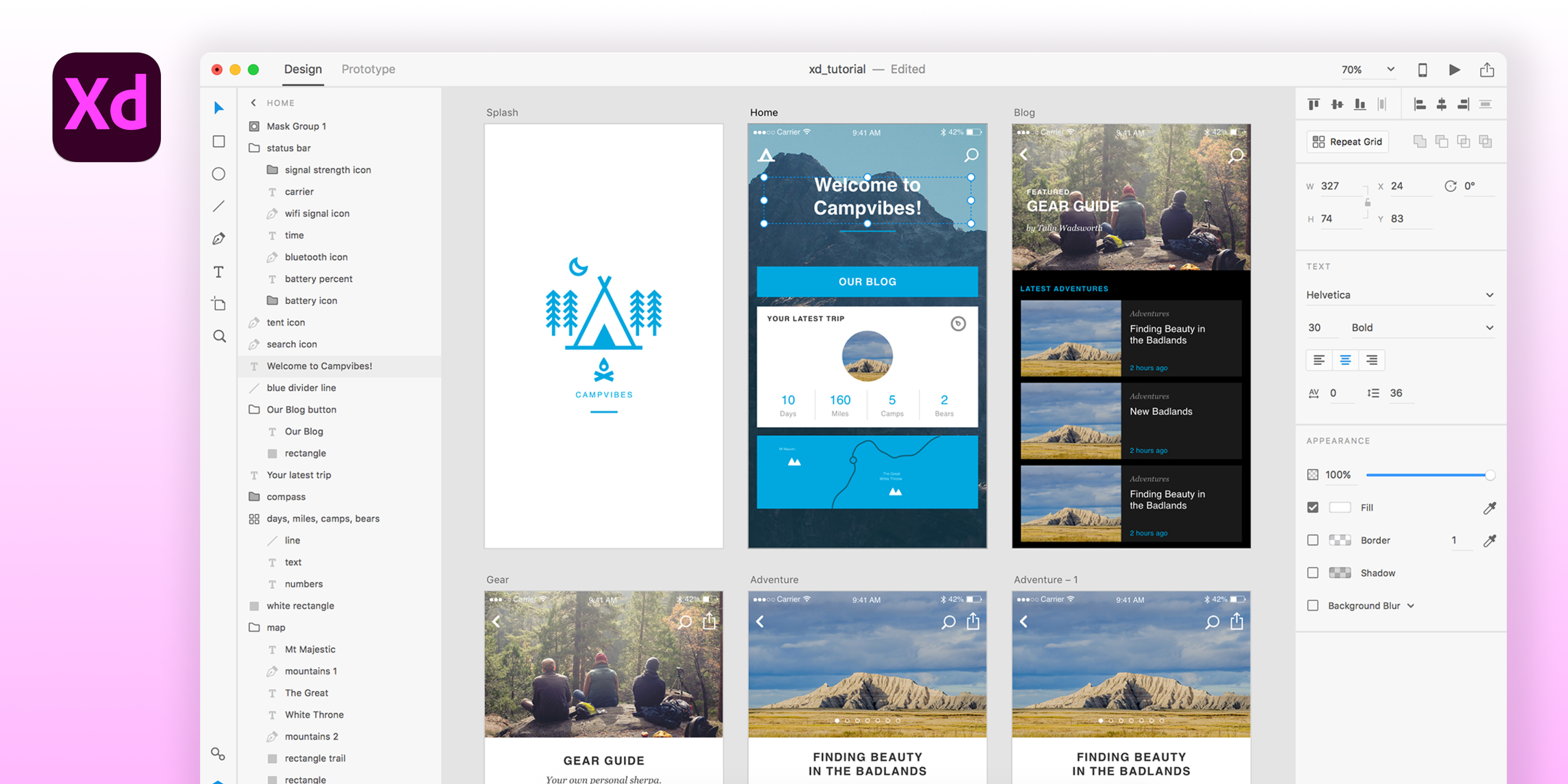
Task: Collapse the status bar layer group
Action: pos(254,149)
